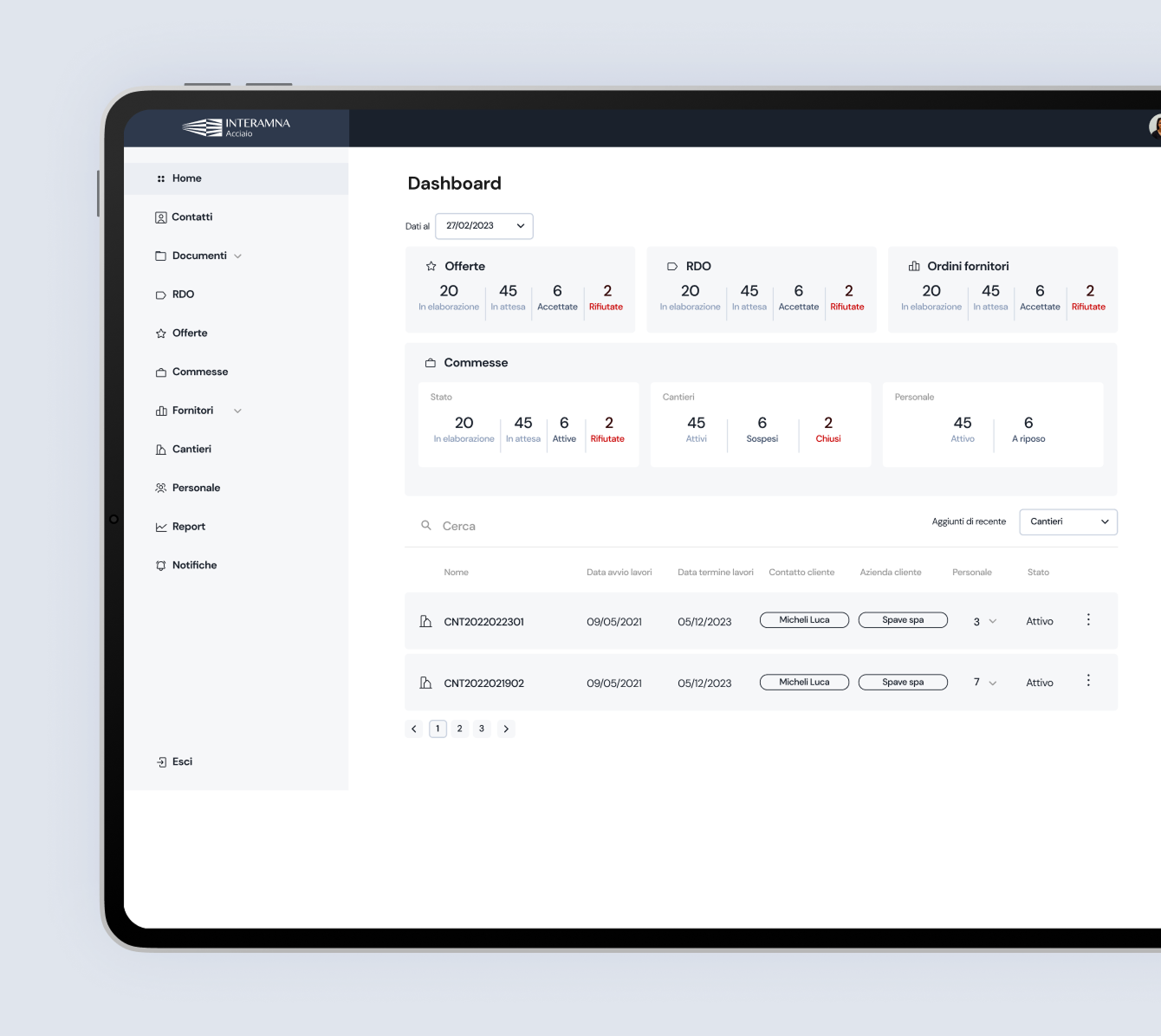The height and width of the screenshot is (1036, 1161).
Task: Expand the Fornitori submenu chevron
Action: (x=237, y=411)
